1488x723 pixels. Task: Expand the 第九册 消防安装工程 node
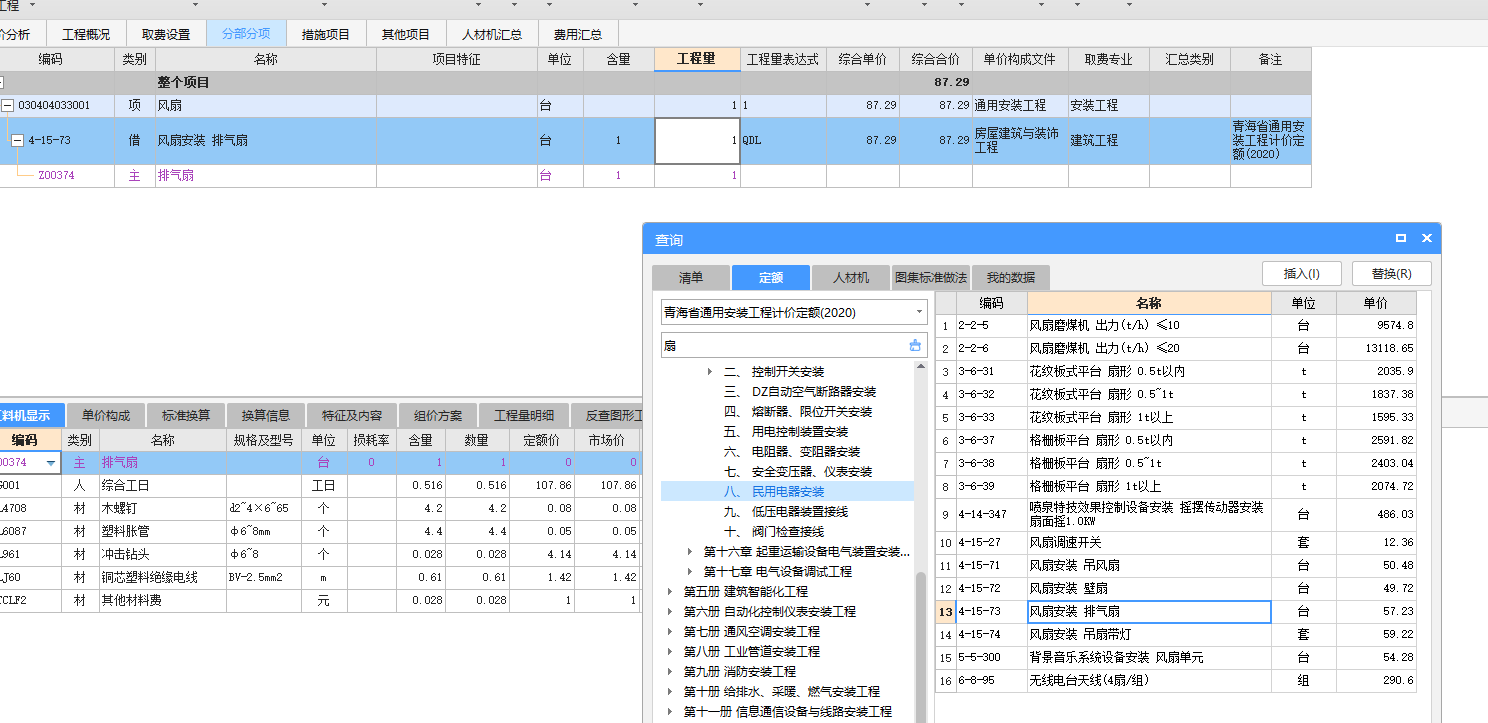671,672
